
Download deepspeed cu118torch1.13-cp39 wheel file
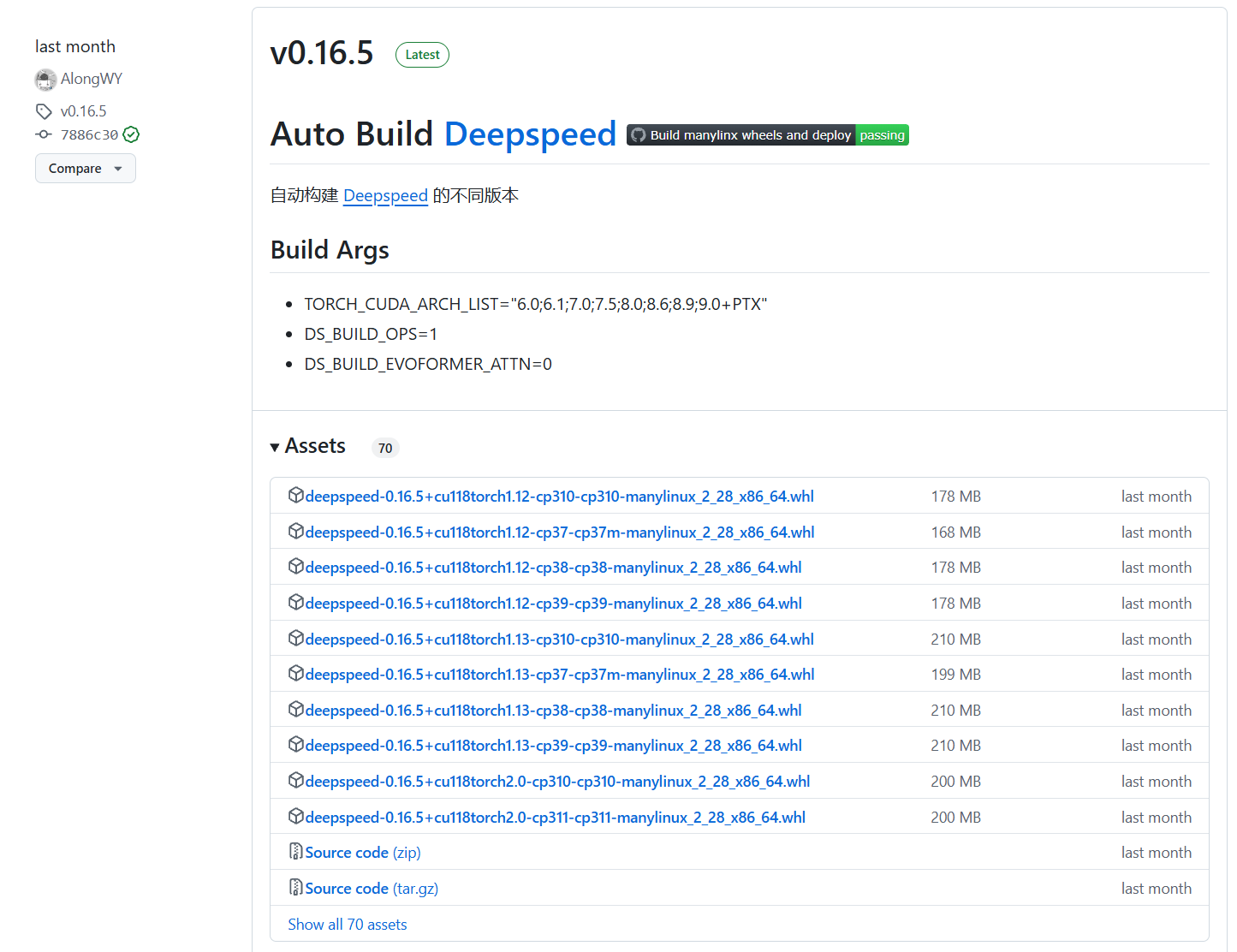click(554, 746)
